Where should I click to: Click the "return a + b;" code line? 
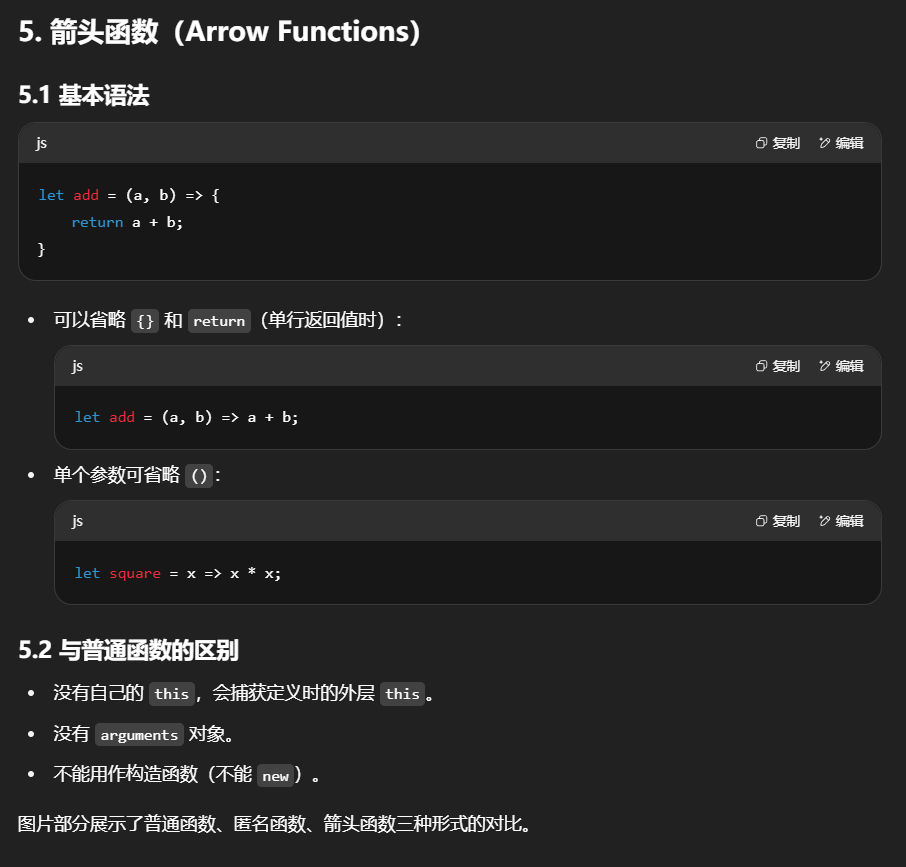pos(127,222)
